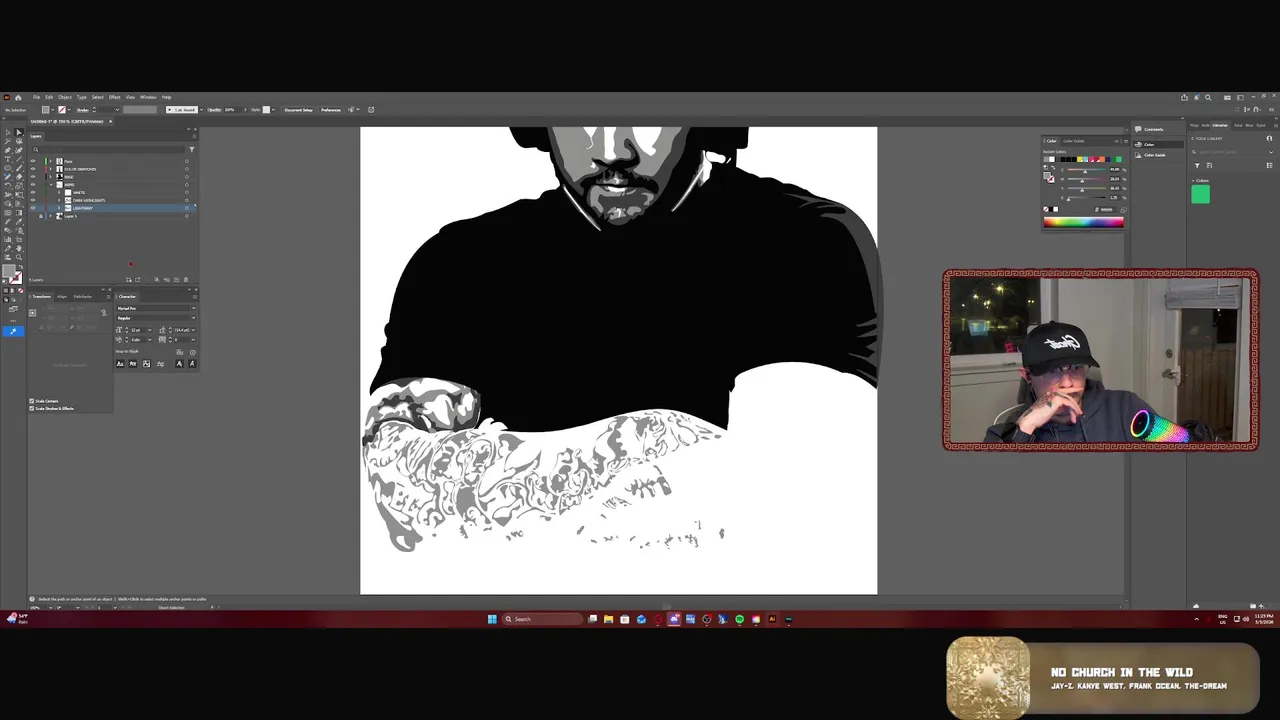Choose the Hand tool
Image resolution: width=1280 pixels, height=720 pixels.
(x=19, y=249)
